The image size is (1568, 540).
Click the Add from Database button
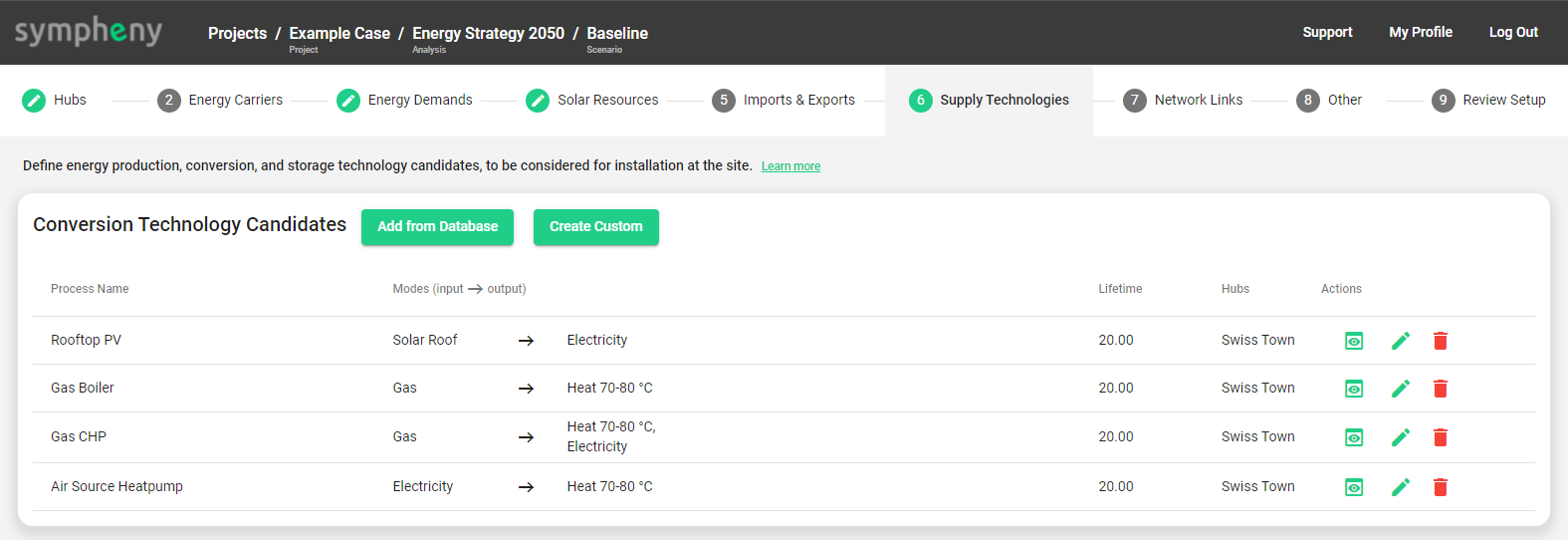(437, 227)
